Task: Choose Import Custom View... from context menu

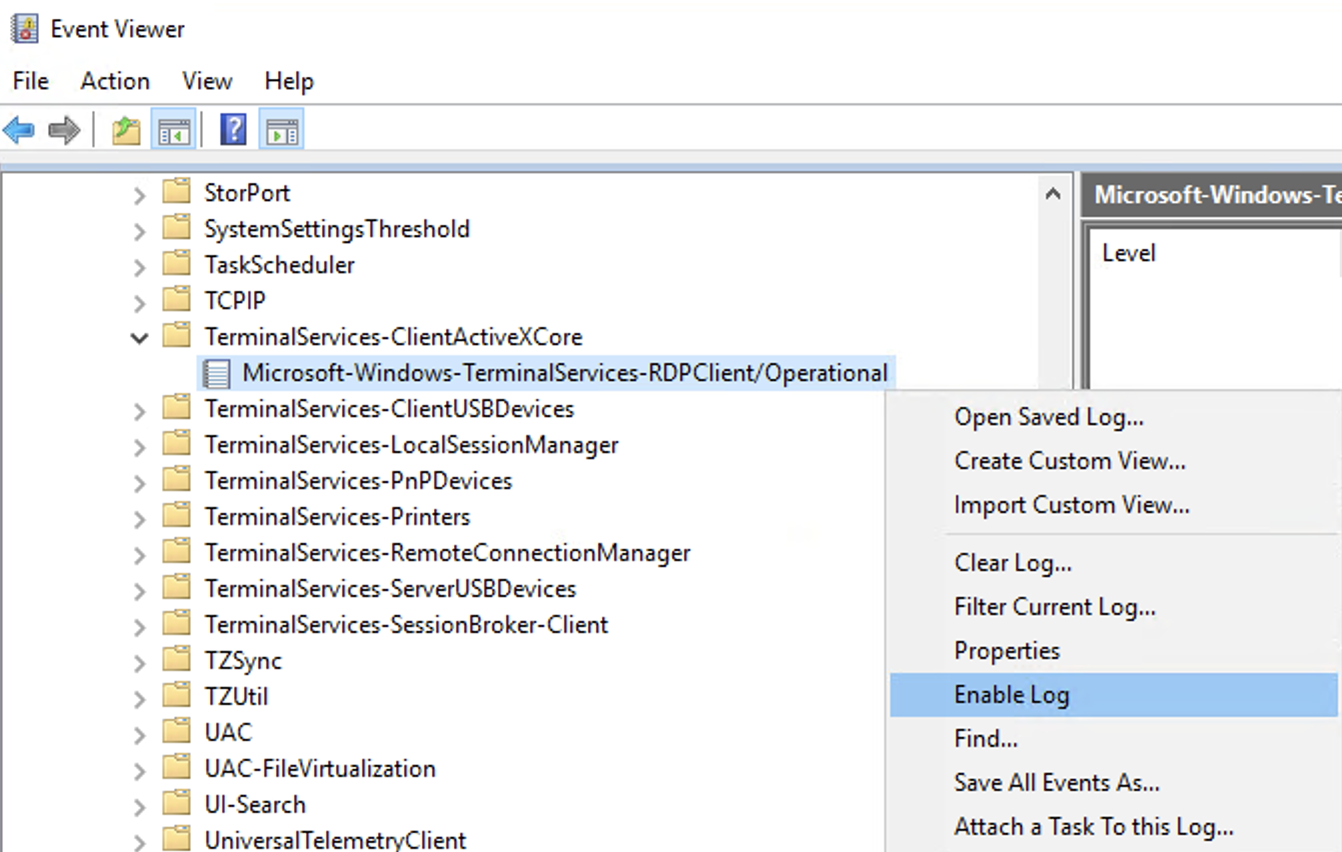Action: pos(1113,505)
